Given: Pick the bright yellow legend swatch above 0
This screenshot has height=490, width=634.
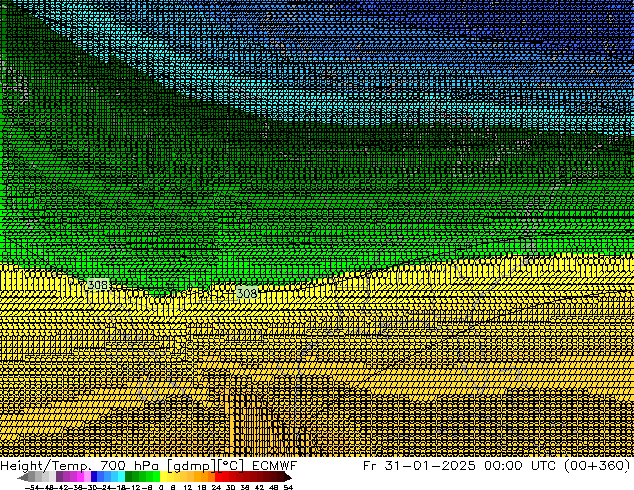Looking at the screenshot, I should click(x=163, y=477).
